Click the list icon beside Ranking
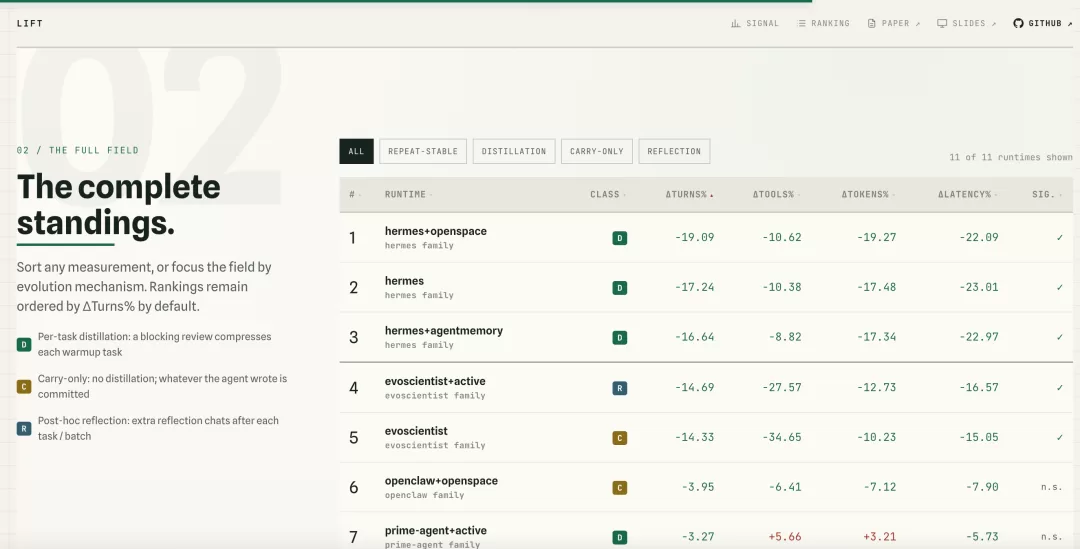 click(x=801, y=23)
